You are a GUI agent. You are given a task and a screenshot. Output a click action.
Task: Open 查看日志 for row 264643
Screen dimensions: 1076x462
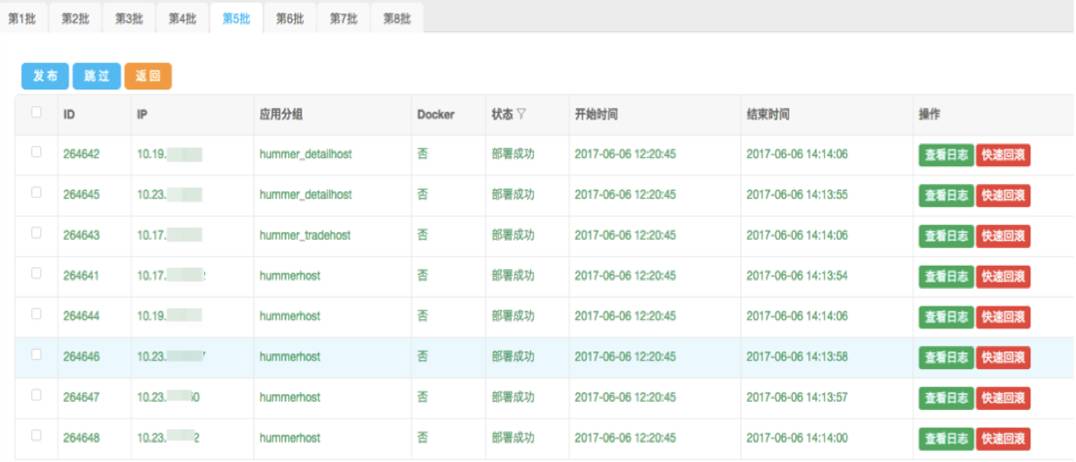tap(946, 236)
